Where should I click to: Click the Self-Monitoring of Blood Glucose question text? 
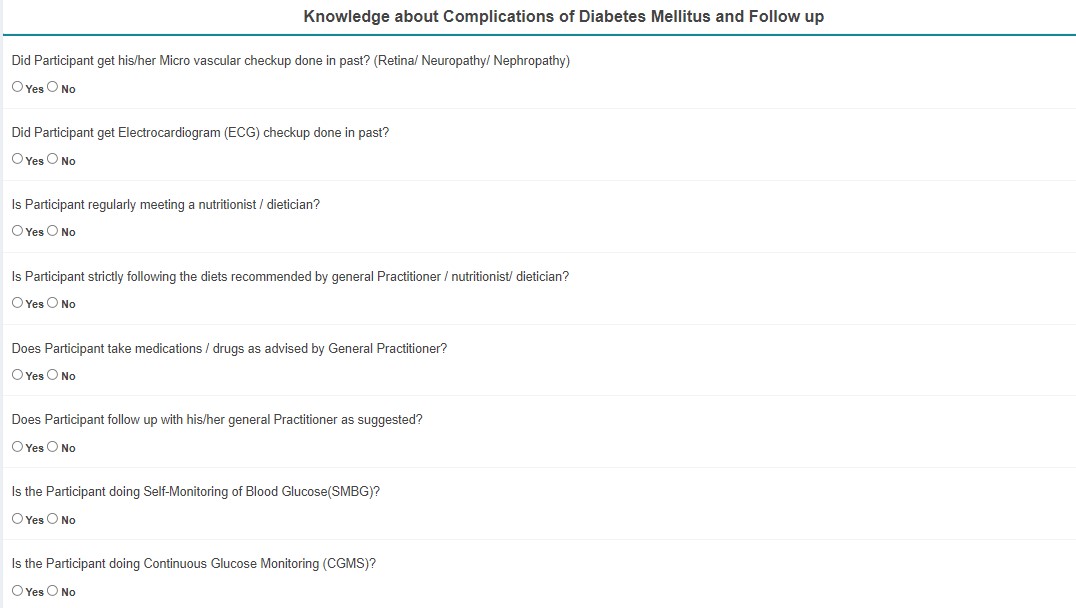[x=196, y=491]
